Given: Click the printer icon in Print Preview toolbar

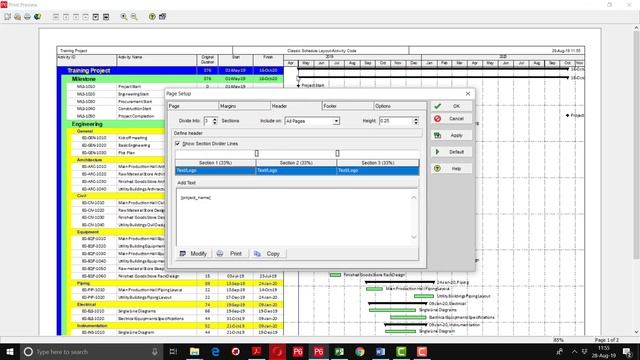Looking at the screenshot, I should click(27, 17).
